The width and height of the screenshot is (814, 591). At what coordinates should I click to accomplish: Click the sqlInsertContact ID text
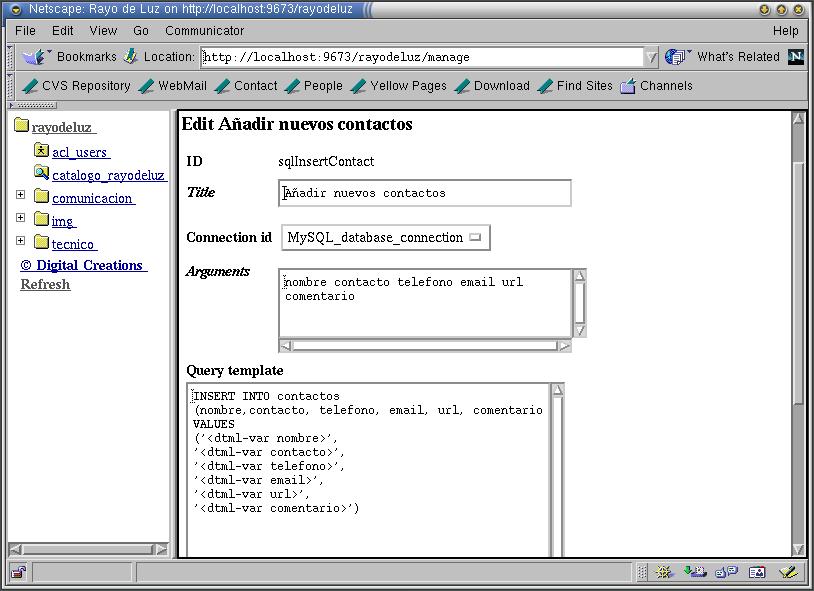[326, 162]
